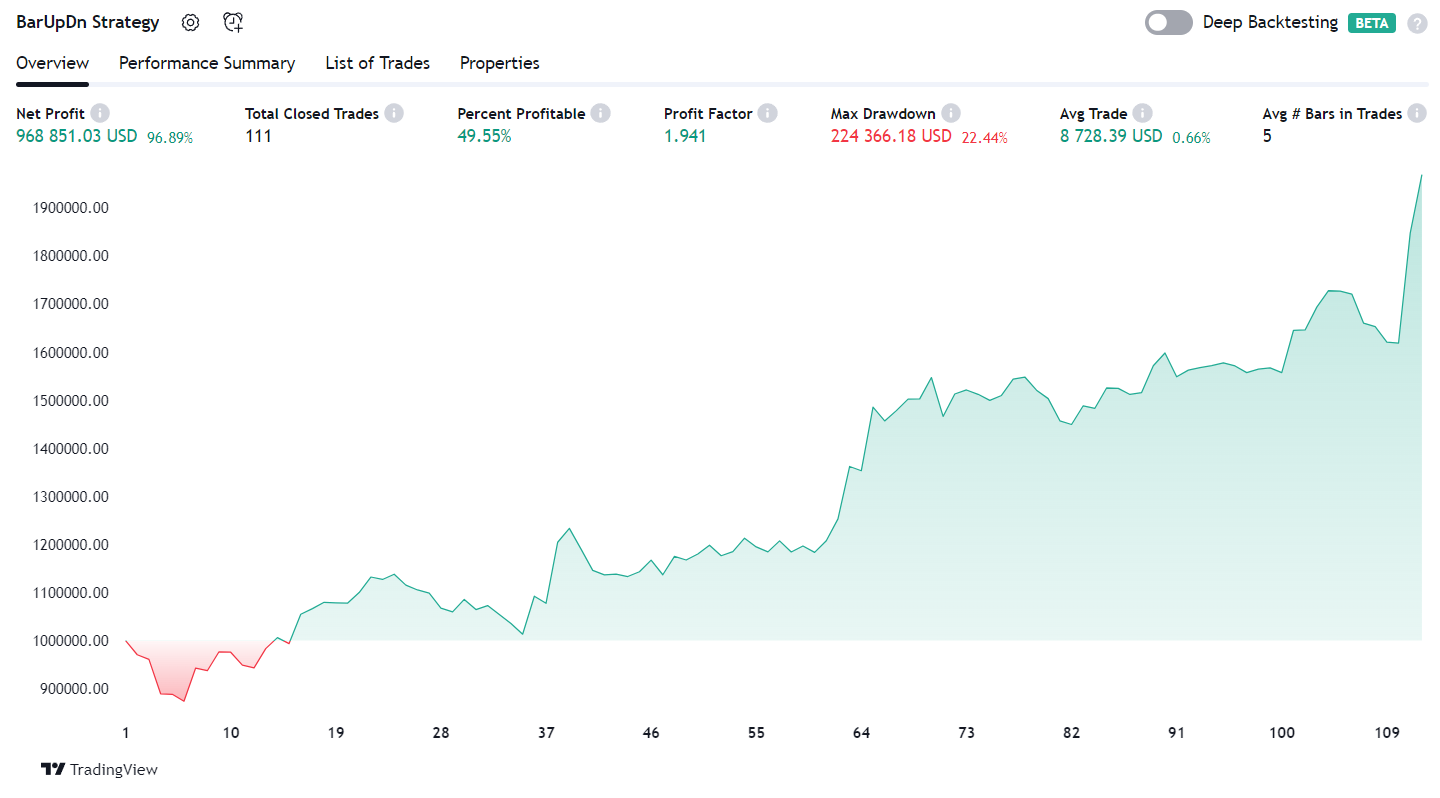Click trade number 64 on the x-axis

click(x=861, y=733)
